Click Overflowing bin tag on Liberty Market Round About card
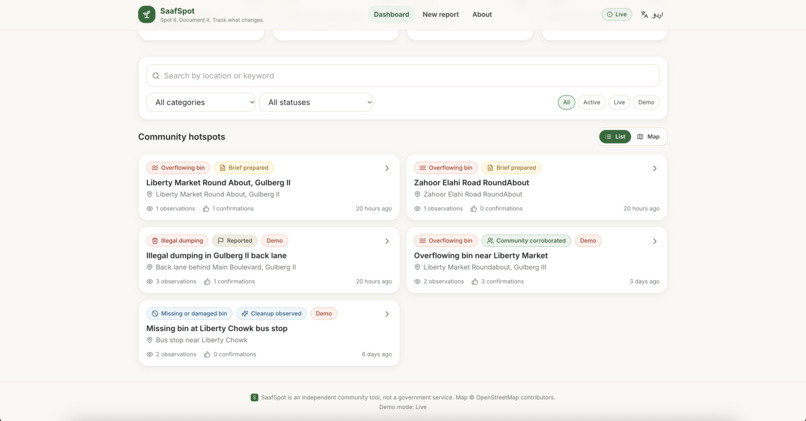Image resolution: width=806 pixels, height=421 pixels. (x=178, y=168)
